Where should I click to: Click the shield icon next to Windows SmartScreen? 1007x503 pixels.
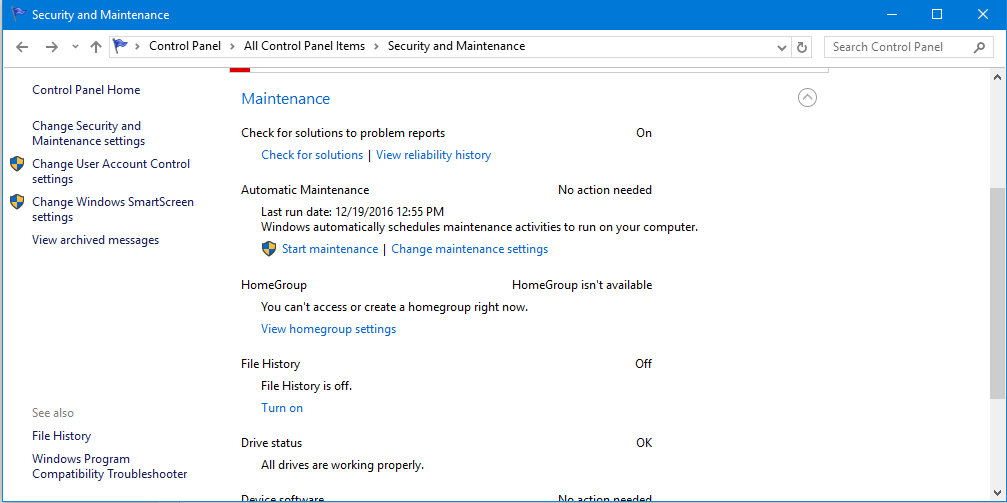[17, 202]
